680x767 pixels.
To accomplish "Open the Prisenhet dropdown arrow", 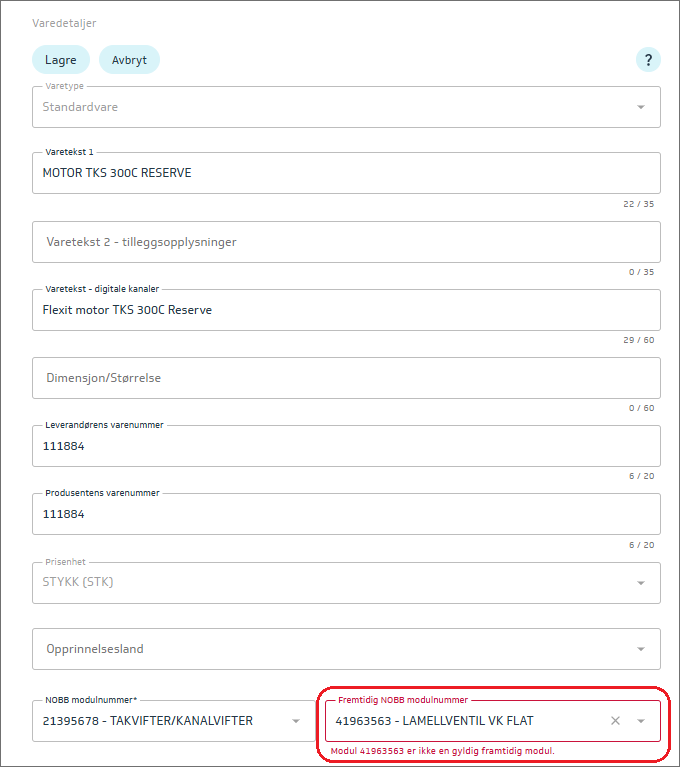I will (640, 583).
